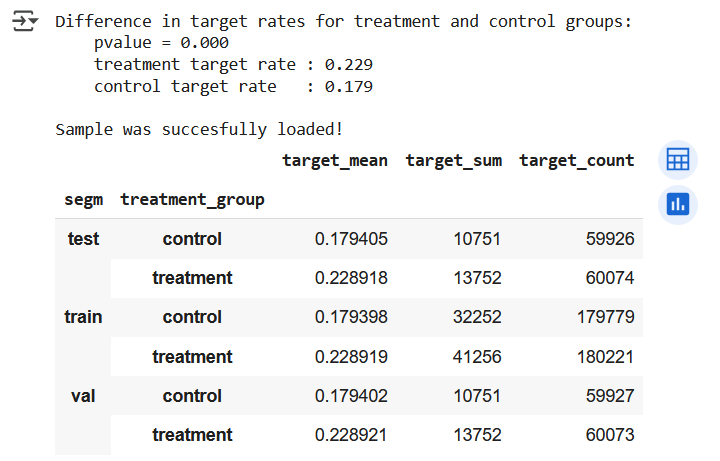Click the treatment_group index header

tap(192, 199)
